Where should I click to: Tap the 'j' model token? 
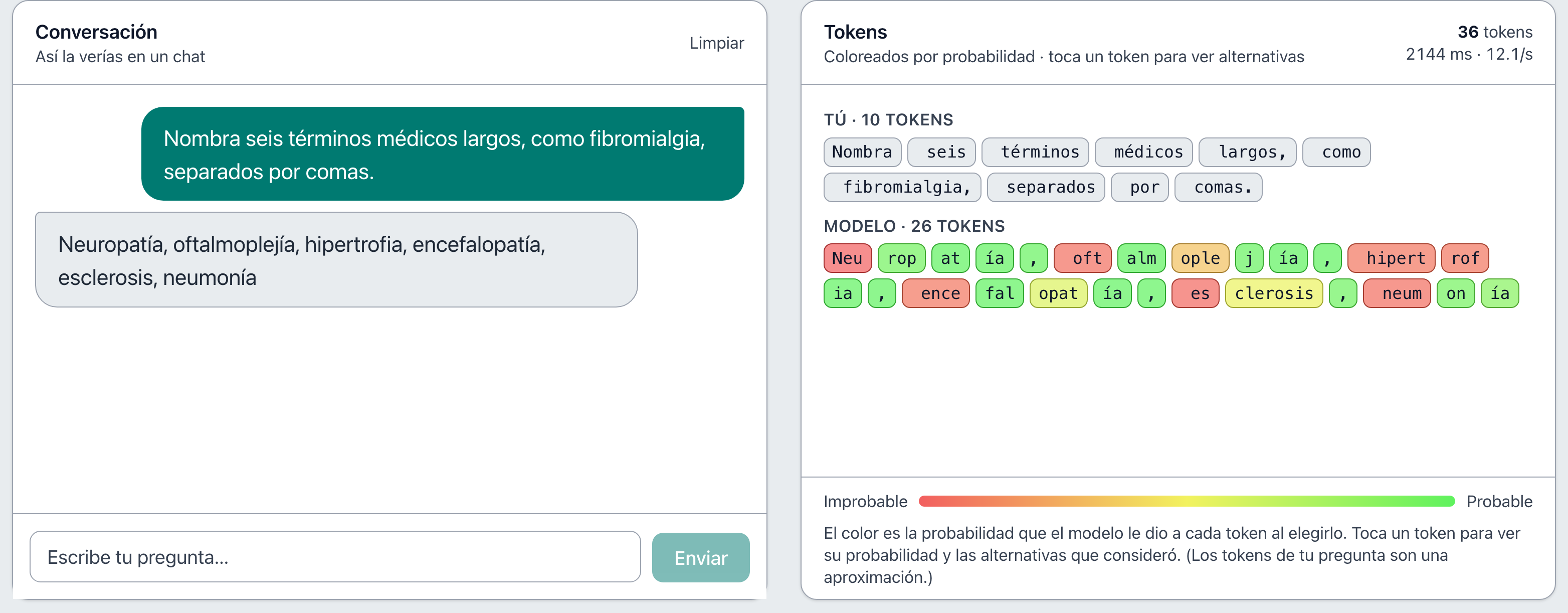tap(1249, 258)
